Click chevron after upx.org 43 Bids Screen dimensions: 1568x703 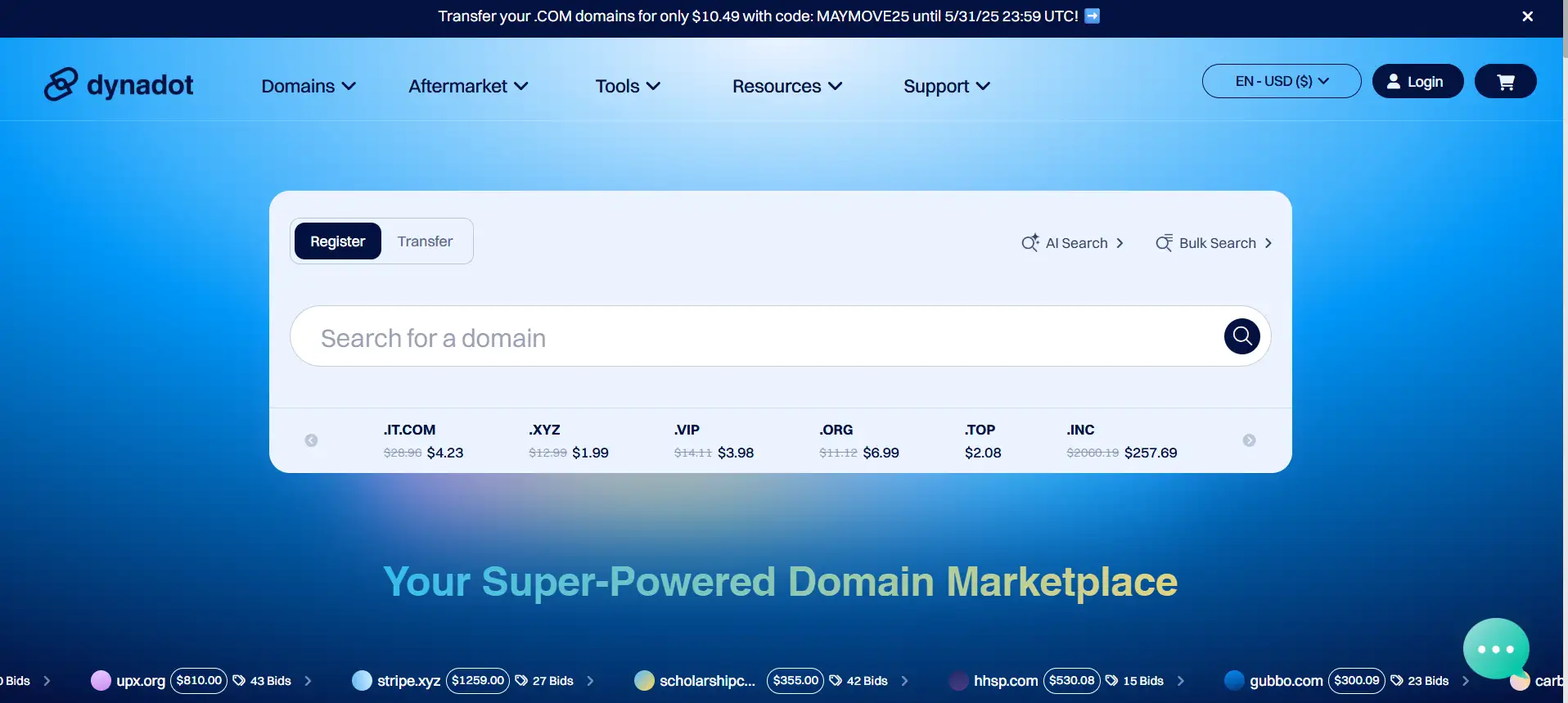click(x=308, y=681)
